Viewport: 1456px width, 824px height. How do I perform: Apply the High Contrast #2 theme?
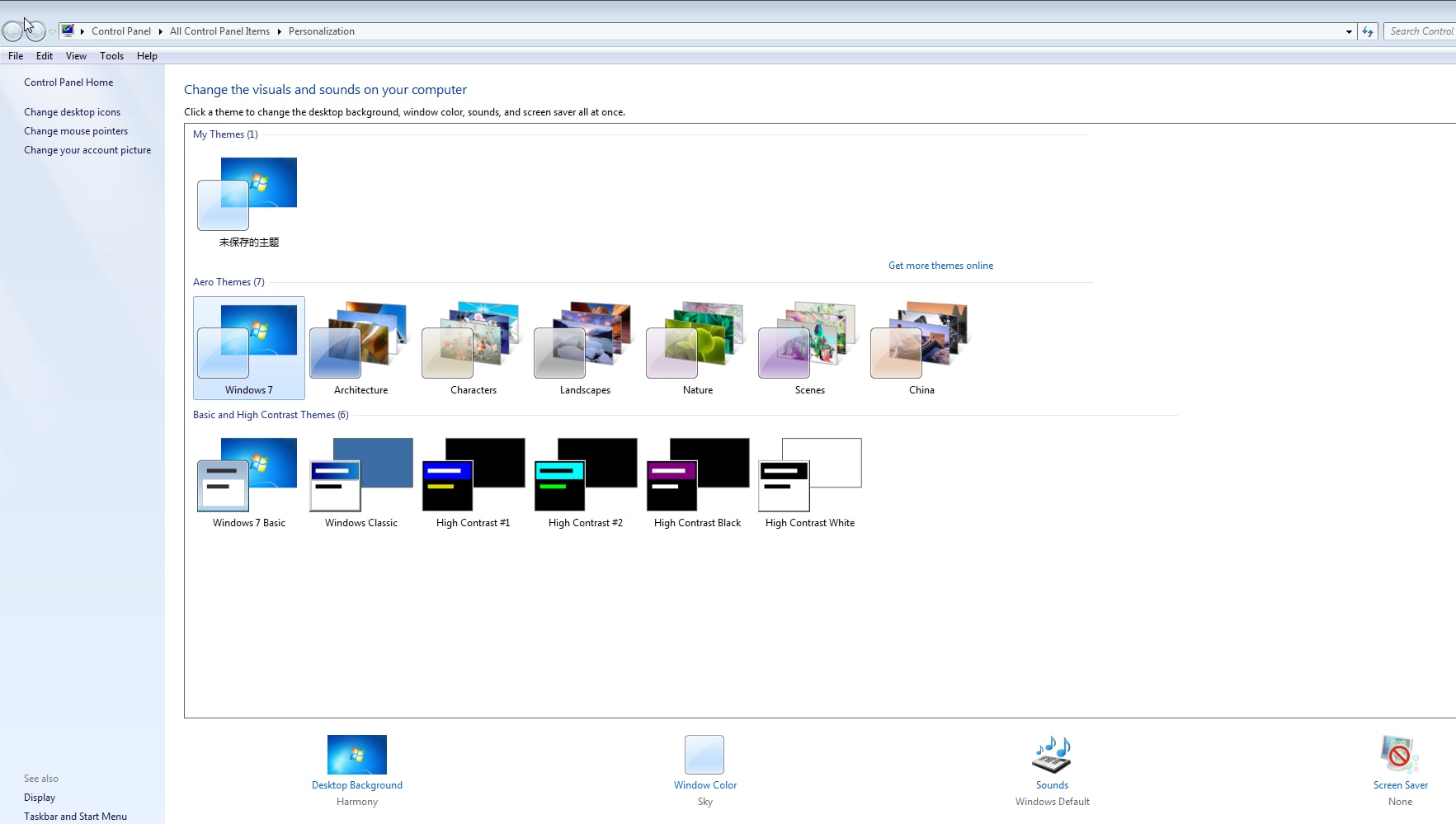585,482
